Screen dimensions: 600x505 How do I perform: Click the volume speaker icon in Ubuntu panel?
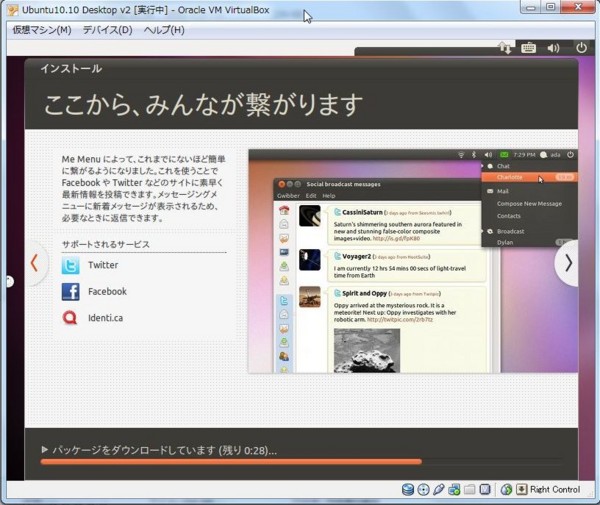tap(553, 48)
